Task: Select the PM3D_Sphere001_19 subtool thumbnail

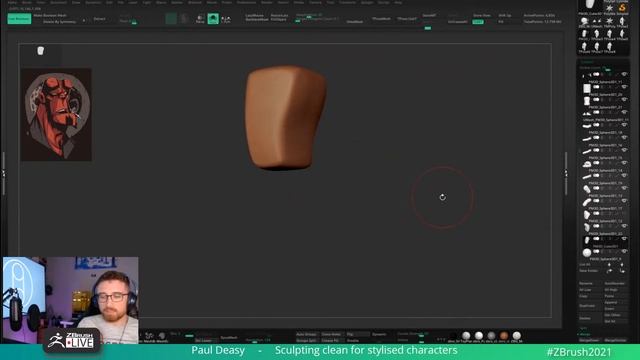Action: coord(587,176)
